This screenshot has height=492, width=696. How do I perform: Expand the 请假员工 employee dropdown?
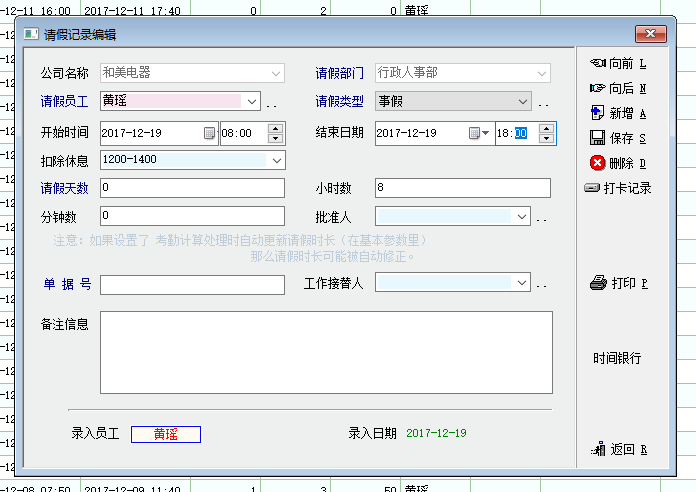[x=250, y=101]
